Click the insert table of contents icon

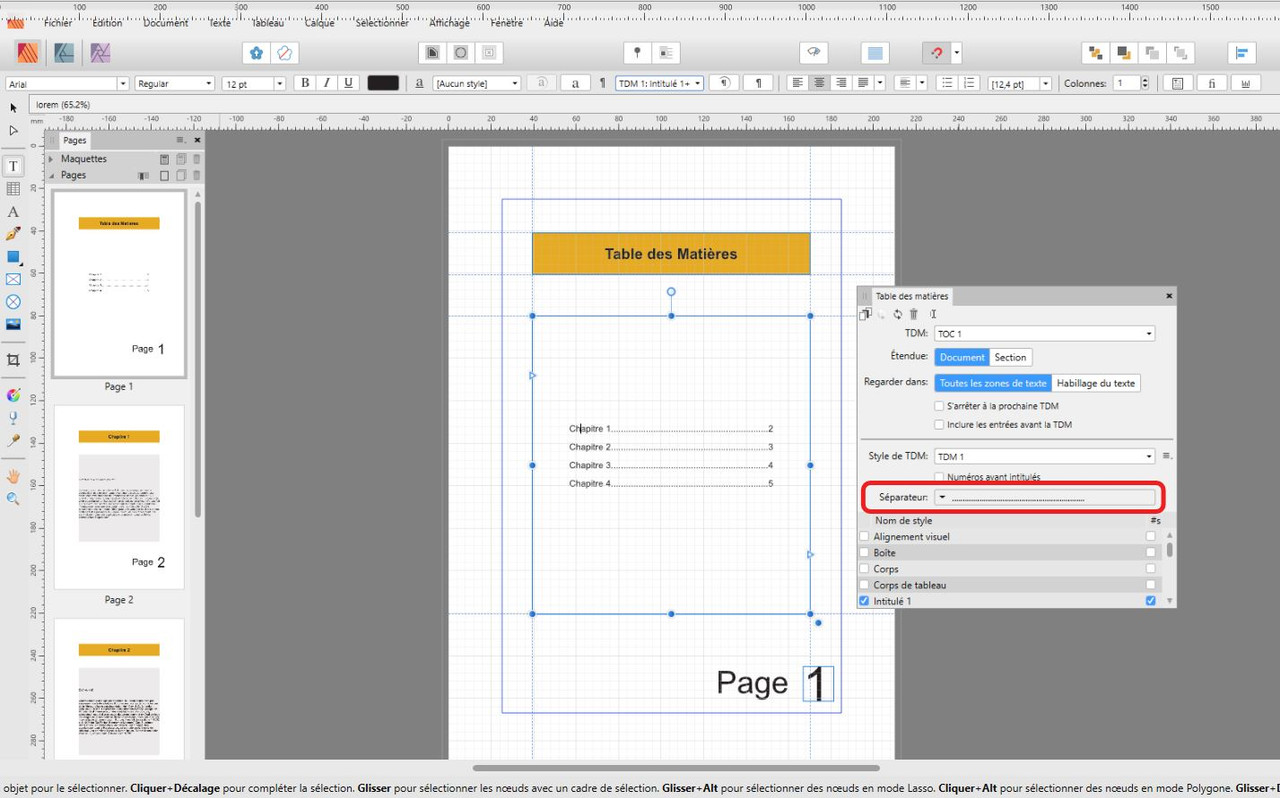[x=866, y=314]
